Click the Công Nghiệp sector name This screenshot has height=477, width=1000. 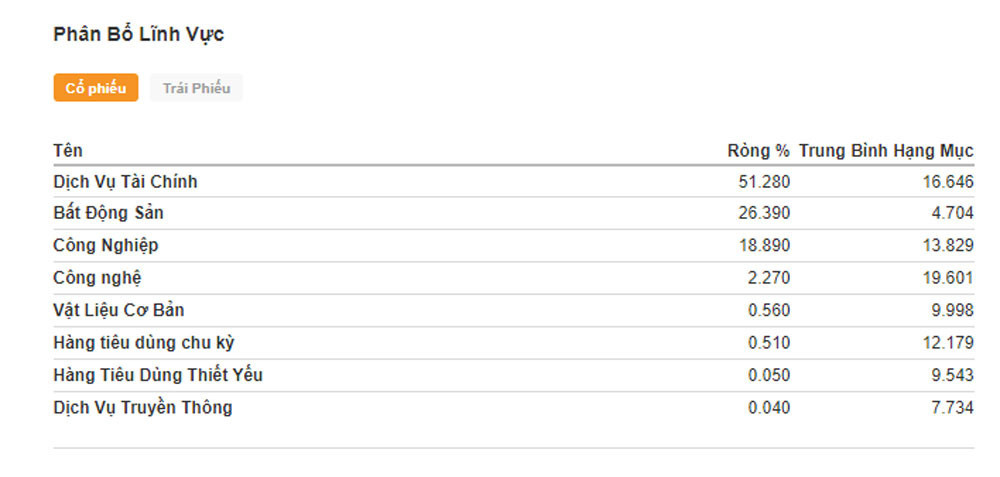[x=105, y=246]
